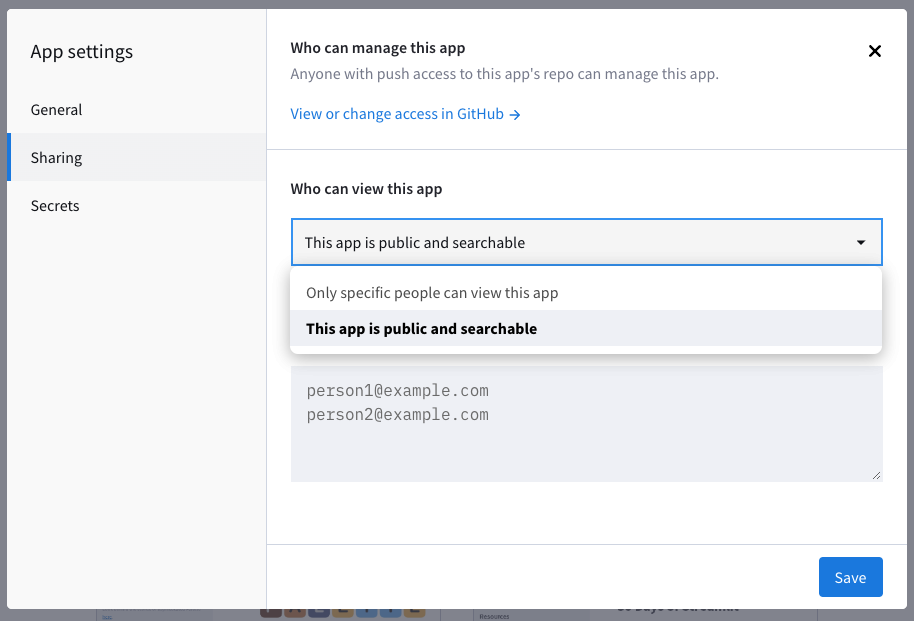Switch to the General settings section
This screenshot has height=621, width=914.
point(56,109)
